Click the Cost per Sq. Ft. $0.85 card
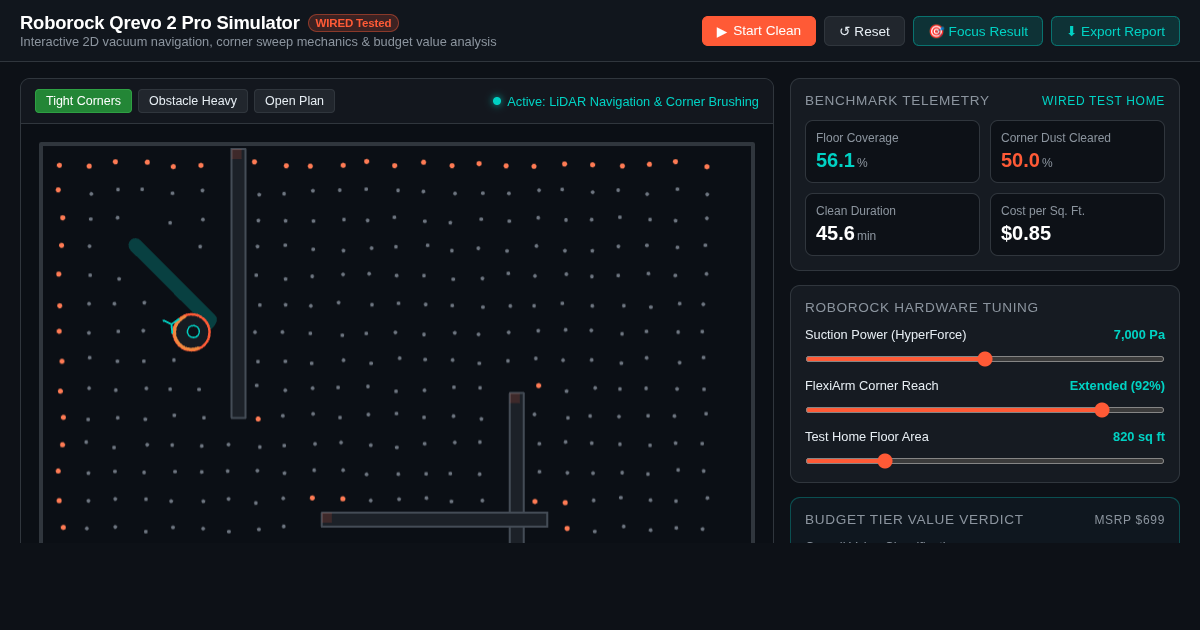Viewport: 1200px width, 630px height. pyautogui.click(x=1077, y=224)
